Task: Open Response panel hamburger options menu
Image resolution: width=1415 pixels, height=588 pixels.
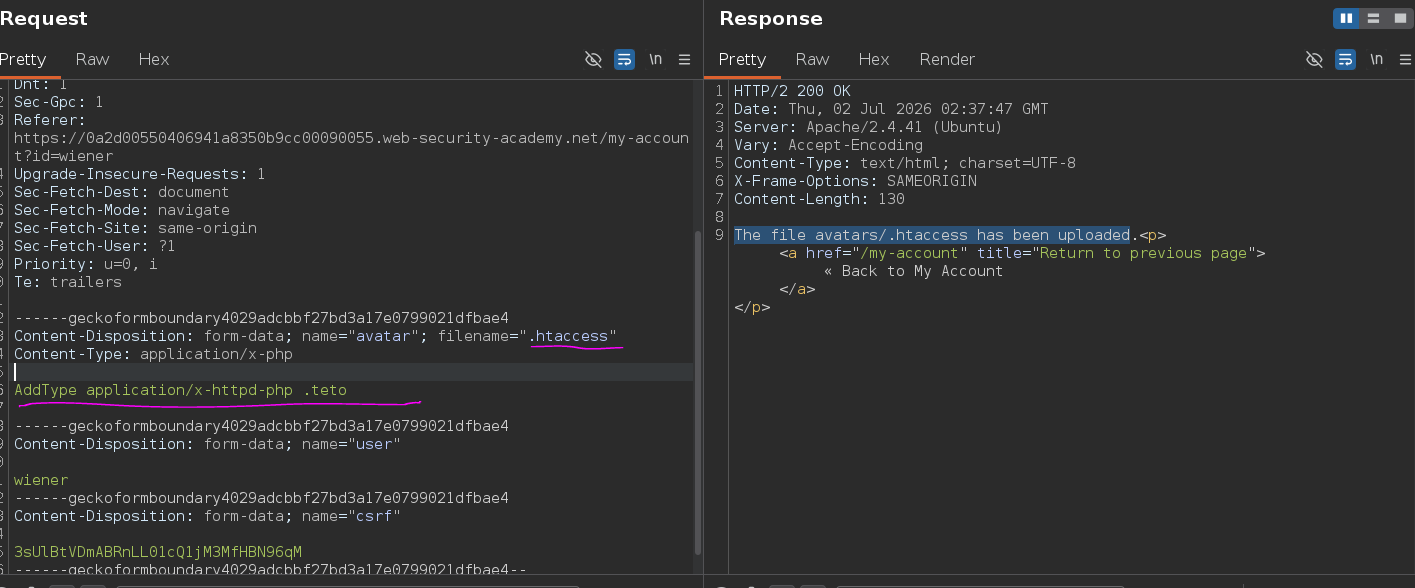Action: click(x=1405, y=60)
